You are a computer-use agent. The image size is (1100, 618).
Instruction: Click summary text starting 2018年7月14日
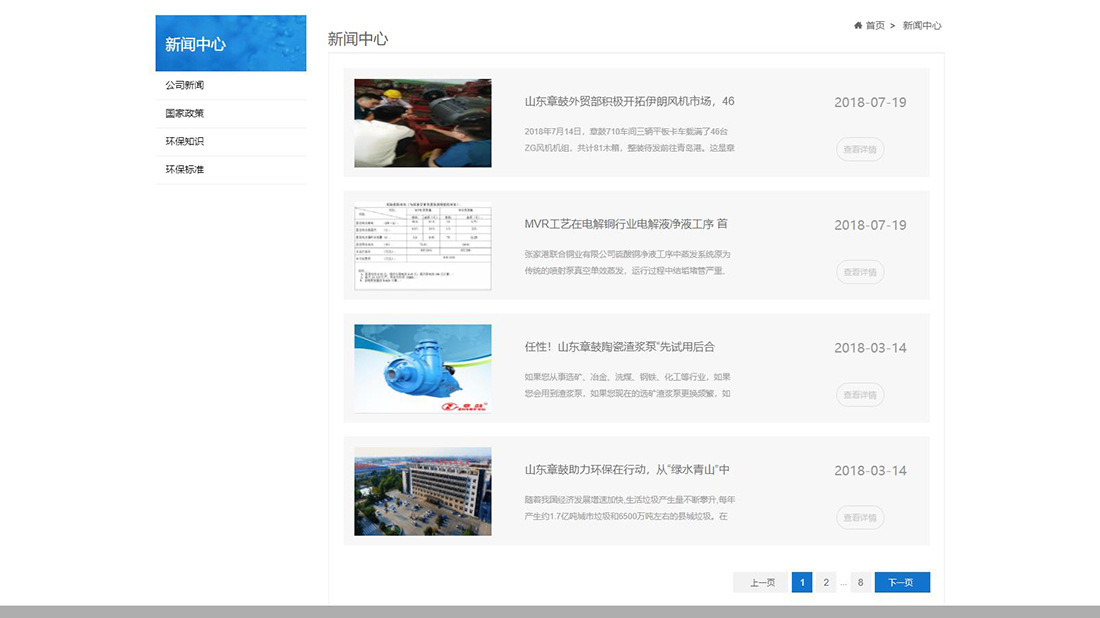629,140
